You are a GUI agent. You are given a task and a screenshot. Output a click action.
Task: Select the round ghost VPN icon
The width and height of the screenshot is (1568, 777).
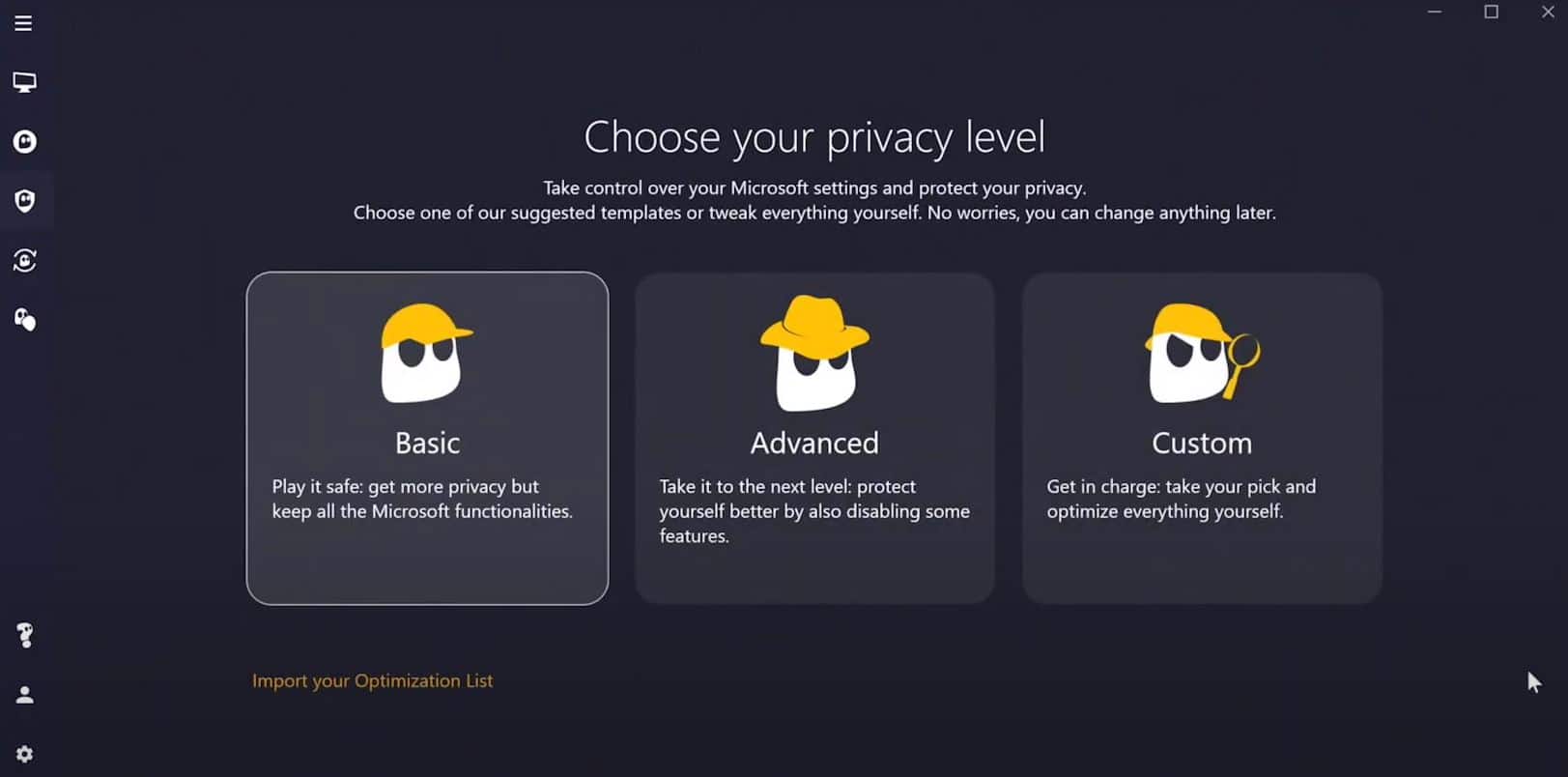coord(24,142)
